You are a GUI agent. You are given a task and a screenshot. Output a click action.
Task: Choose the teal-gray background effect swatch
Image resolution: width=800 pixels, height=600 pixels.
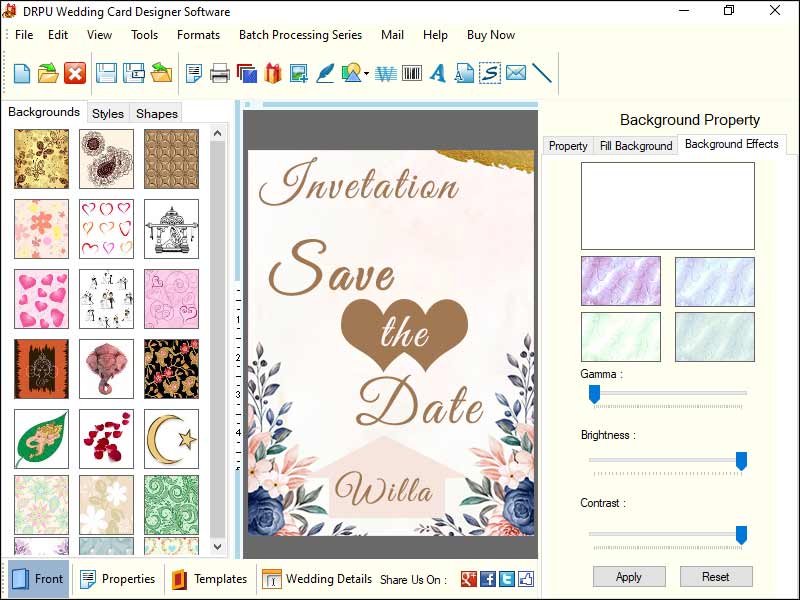point(714,337)
